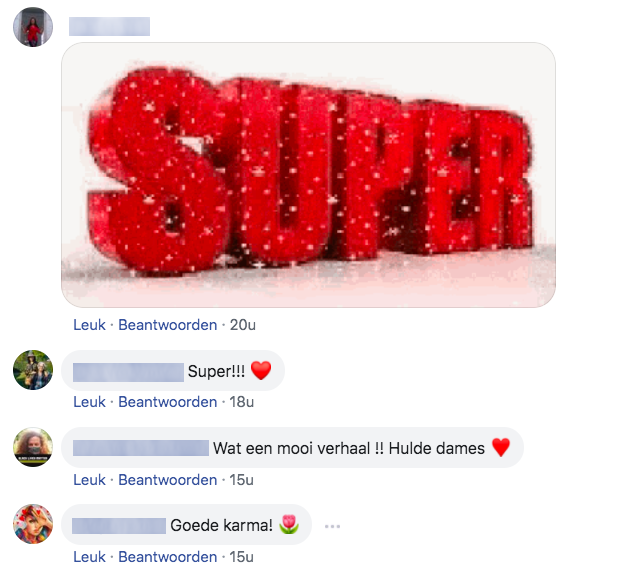621x572 pixels.
Task: Click Beantwoorden under the 'Goede karma!' comment
Action: coord(168,557)
